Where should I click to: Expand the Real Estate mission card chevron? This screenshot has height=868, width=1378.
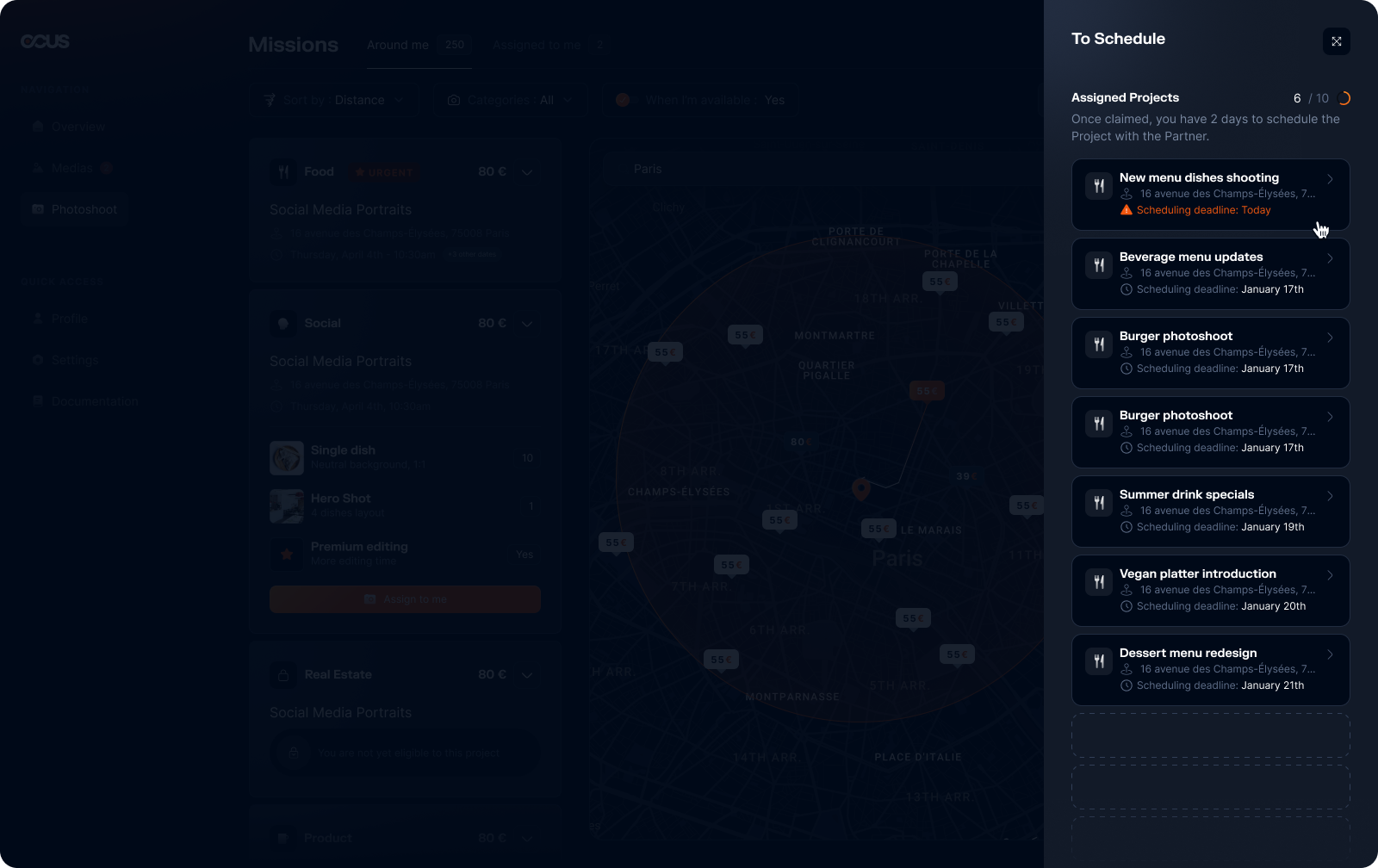pos(527,675)
